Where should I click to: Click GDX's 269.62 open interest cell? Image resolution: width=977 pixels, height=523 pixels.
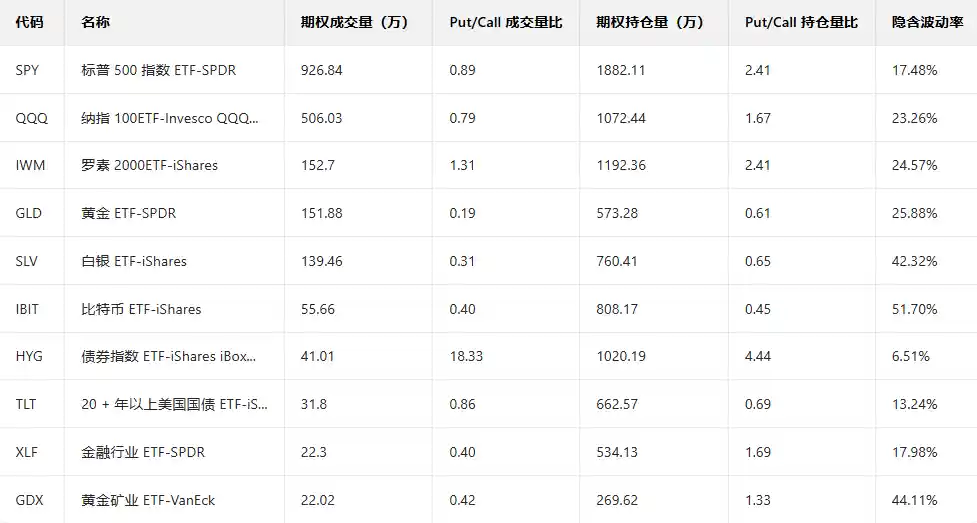(x=616, y=500)
